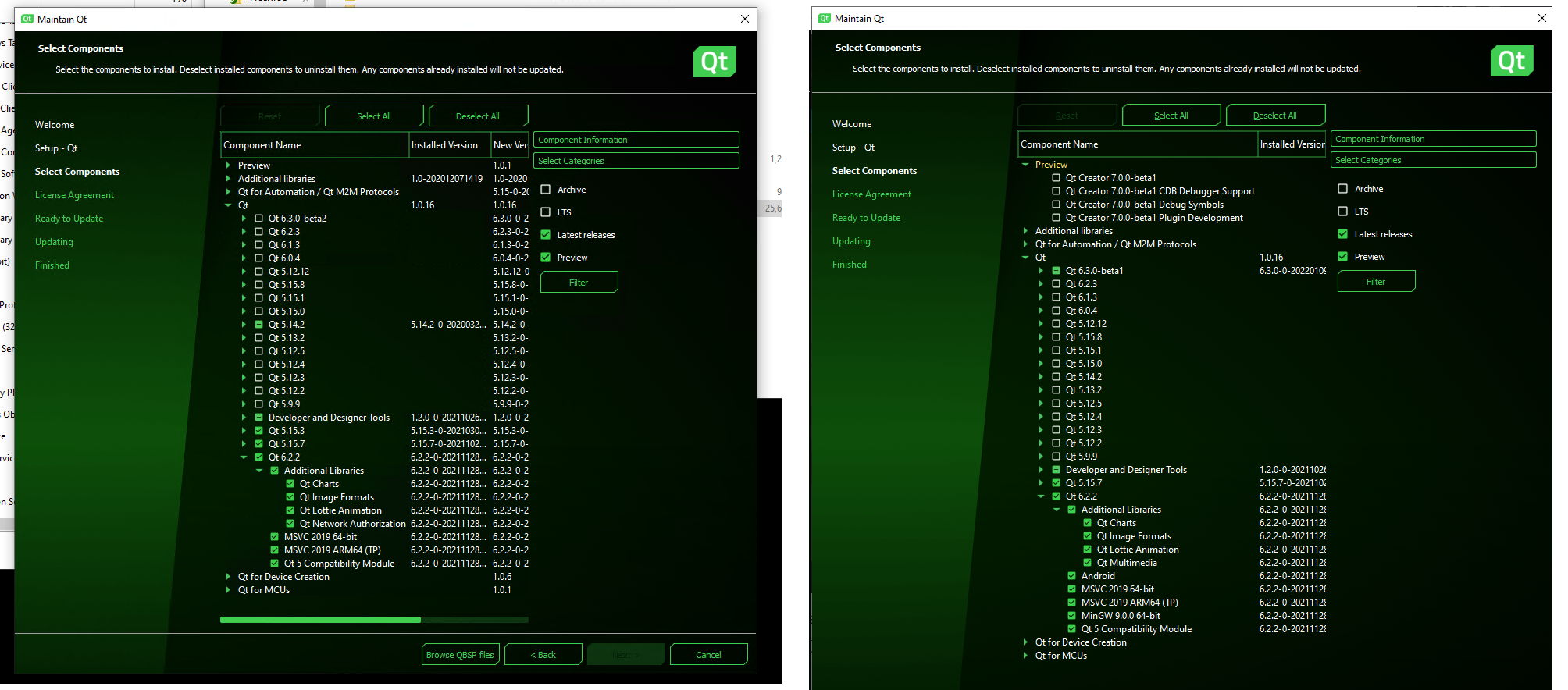Collapse Qt 6.2.2 in right window
This screenshot has width=1568, height=690.
point(1041,496)
